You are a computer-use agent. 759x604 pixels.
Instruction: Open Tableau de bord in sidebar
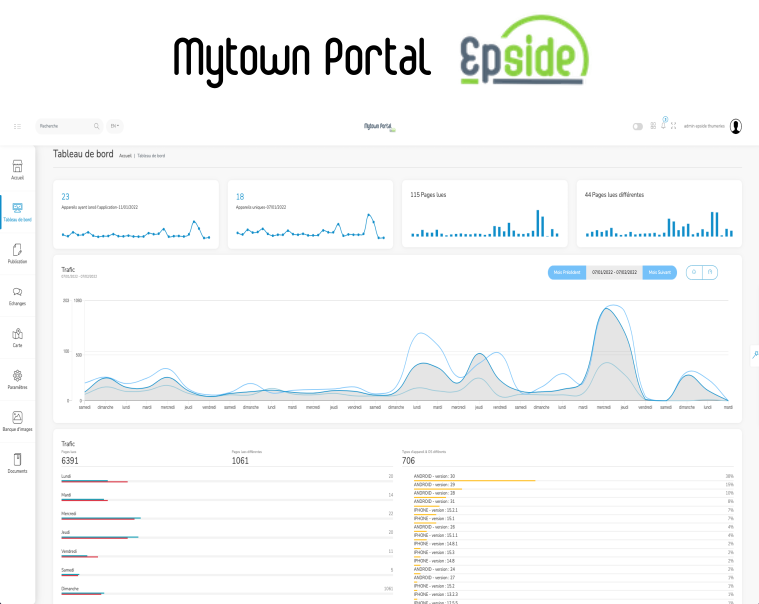(17, 212)
